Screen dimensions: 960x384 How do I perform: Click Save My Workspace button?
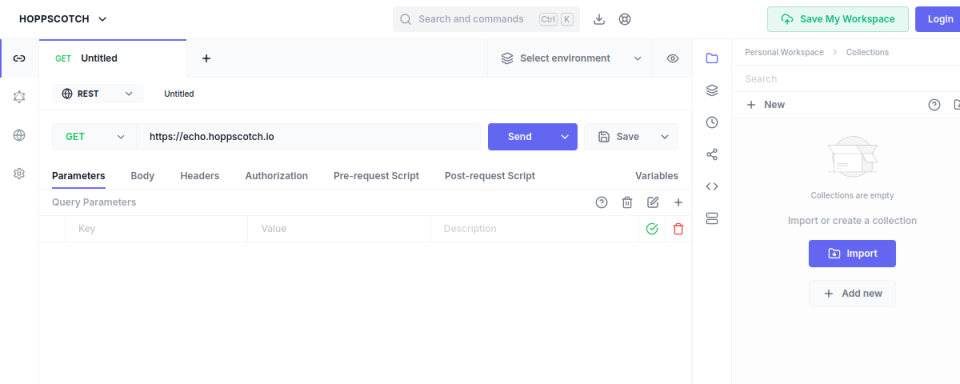tap(838, 19)
